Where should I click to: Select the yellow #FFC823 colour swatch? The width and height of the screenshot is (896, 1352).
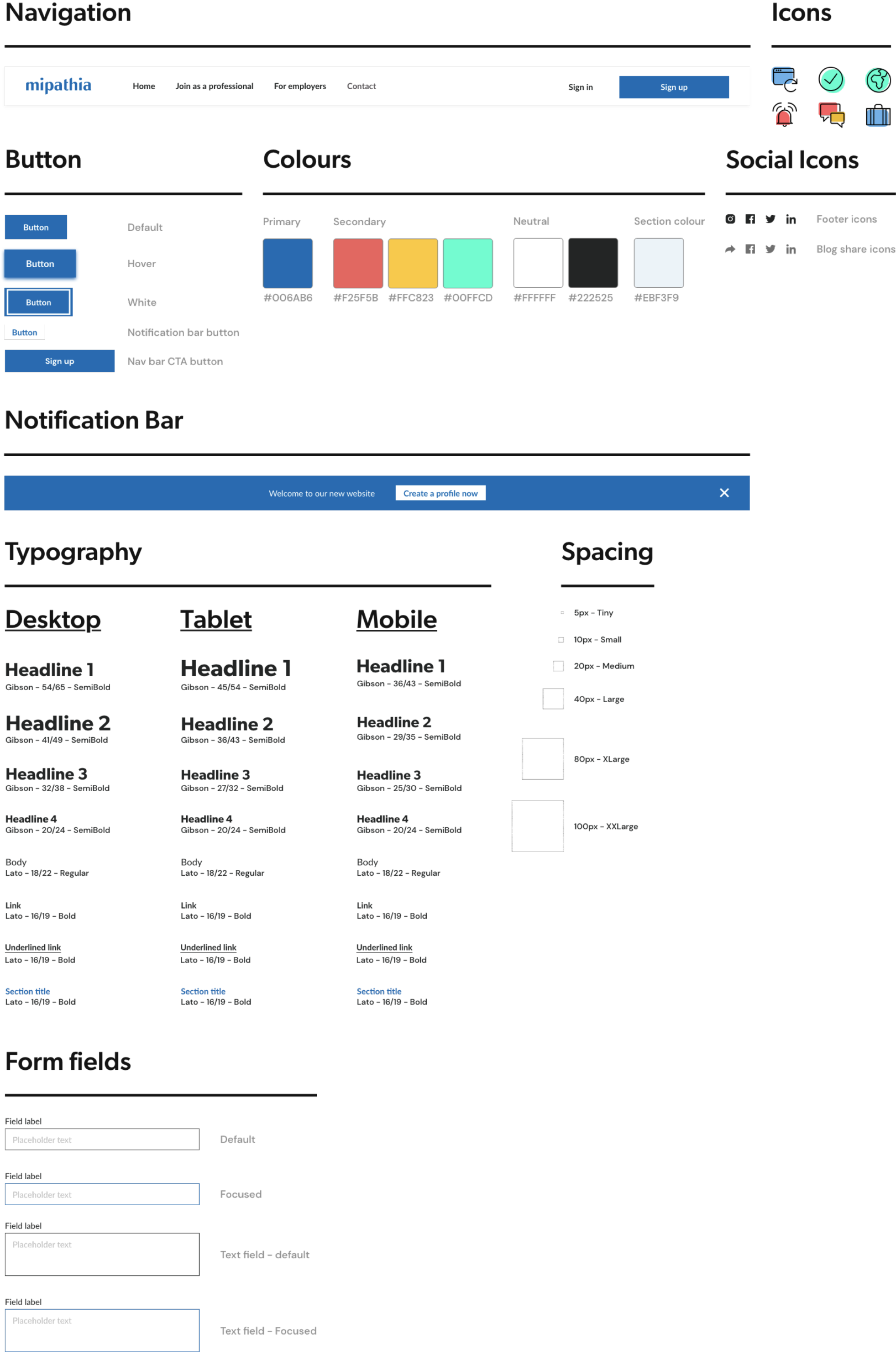[x=413, y=263]
